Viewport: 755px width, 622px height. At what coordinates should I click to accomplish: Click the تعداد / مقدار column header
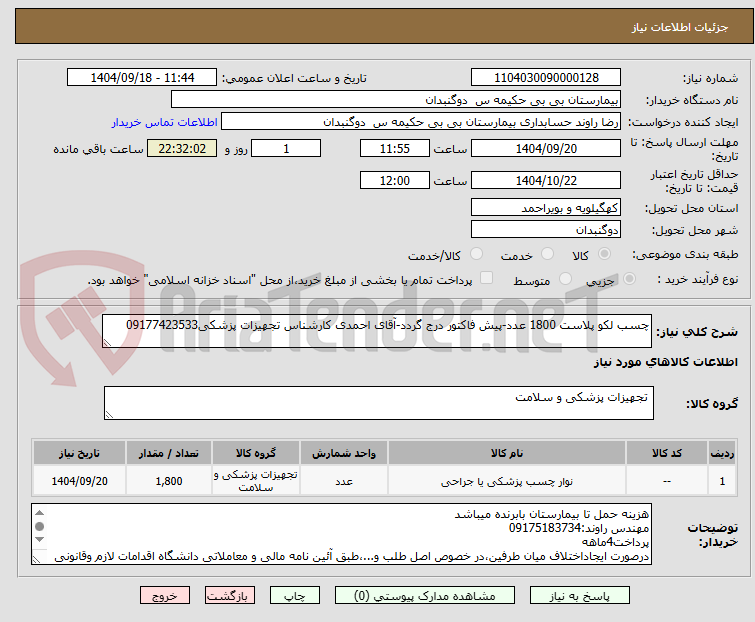click(169, 453)
